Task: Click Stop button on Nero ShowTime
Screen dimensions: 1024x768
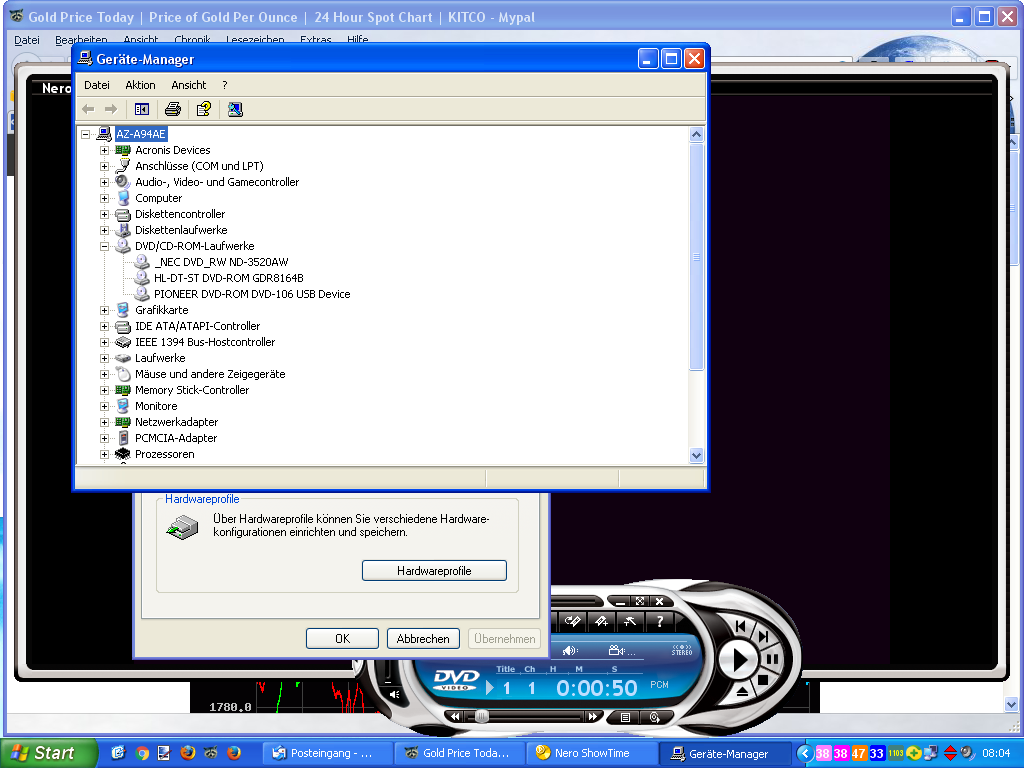Action: click(x=763, y=680)
